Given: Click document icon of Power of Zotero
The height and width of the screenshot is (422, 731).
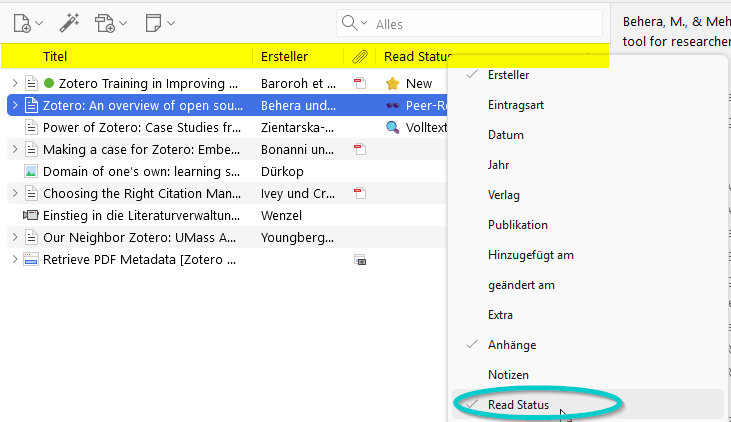Looking at the screenshot, I should point(31,127).
